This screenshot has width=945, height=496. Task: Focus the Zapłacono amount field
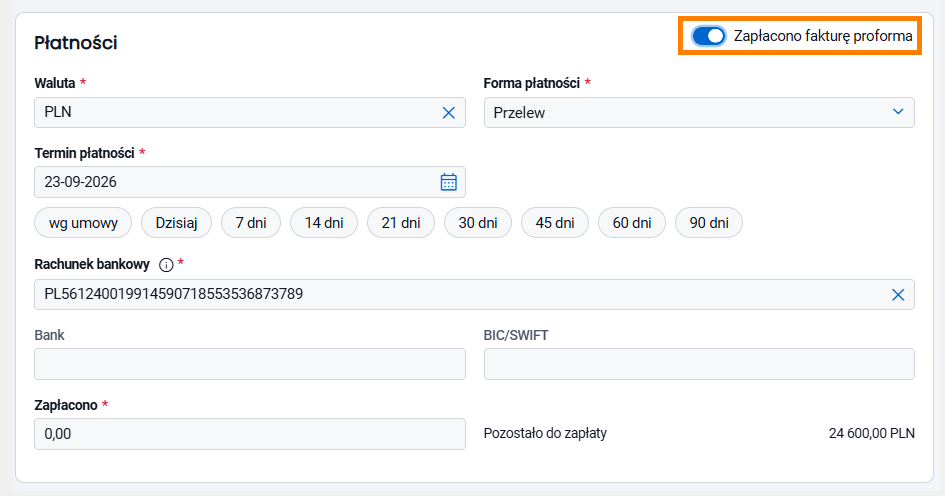250,434
